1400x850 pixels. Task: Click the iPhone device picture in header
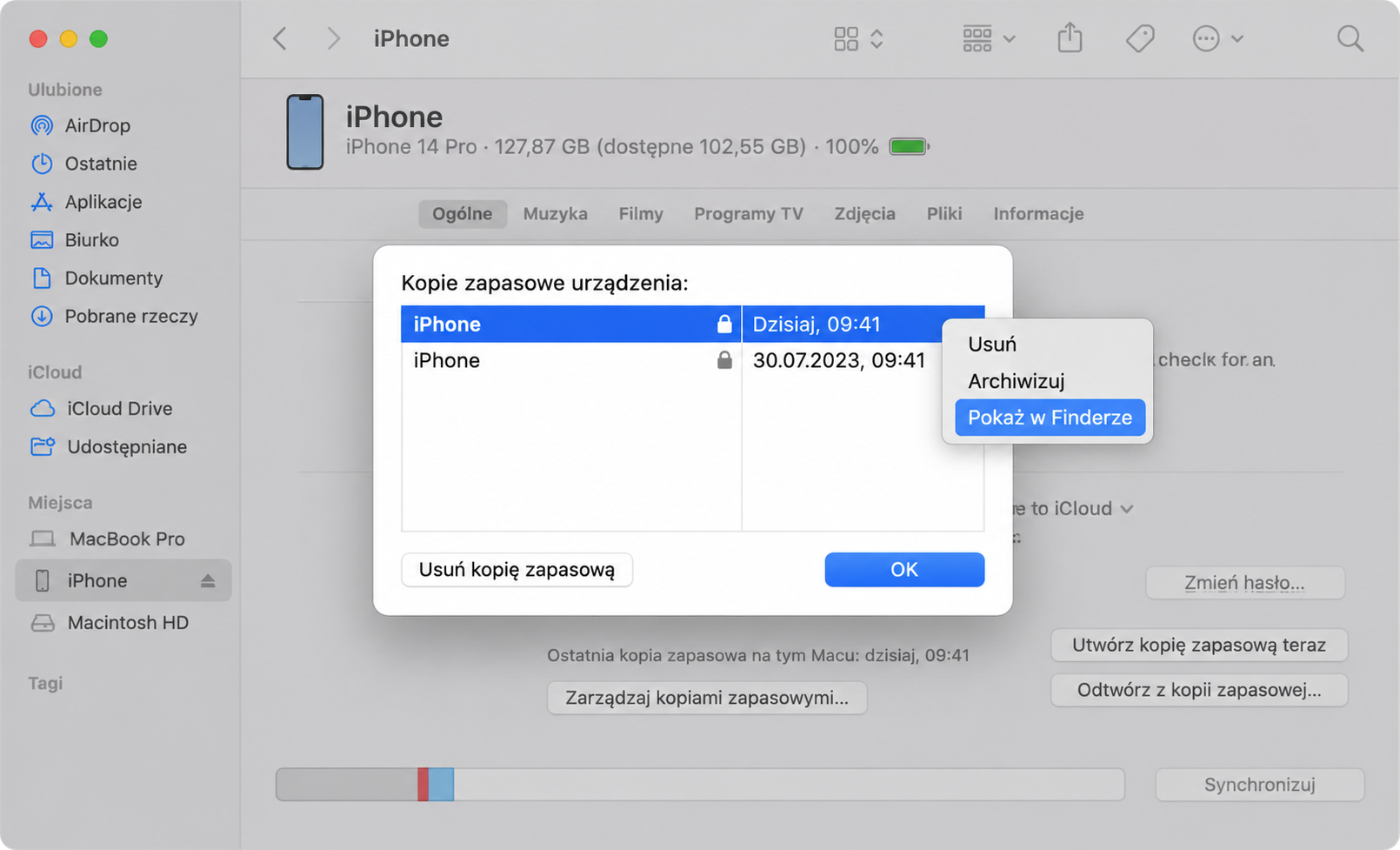305,132
